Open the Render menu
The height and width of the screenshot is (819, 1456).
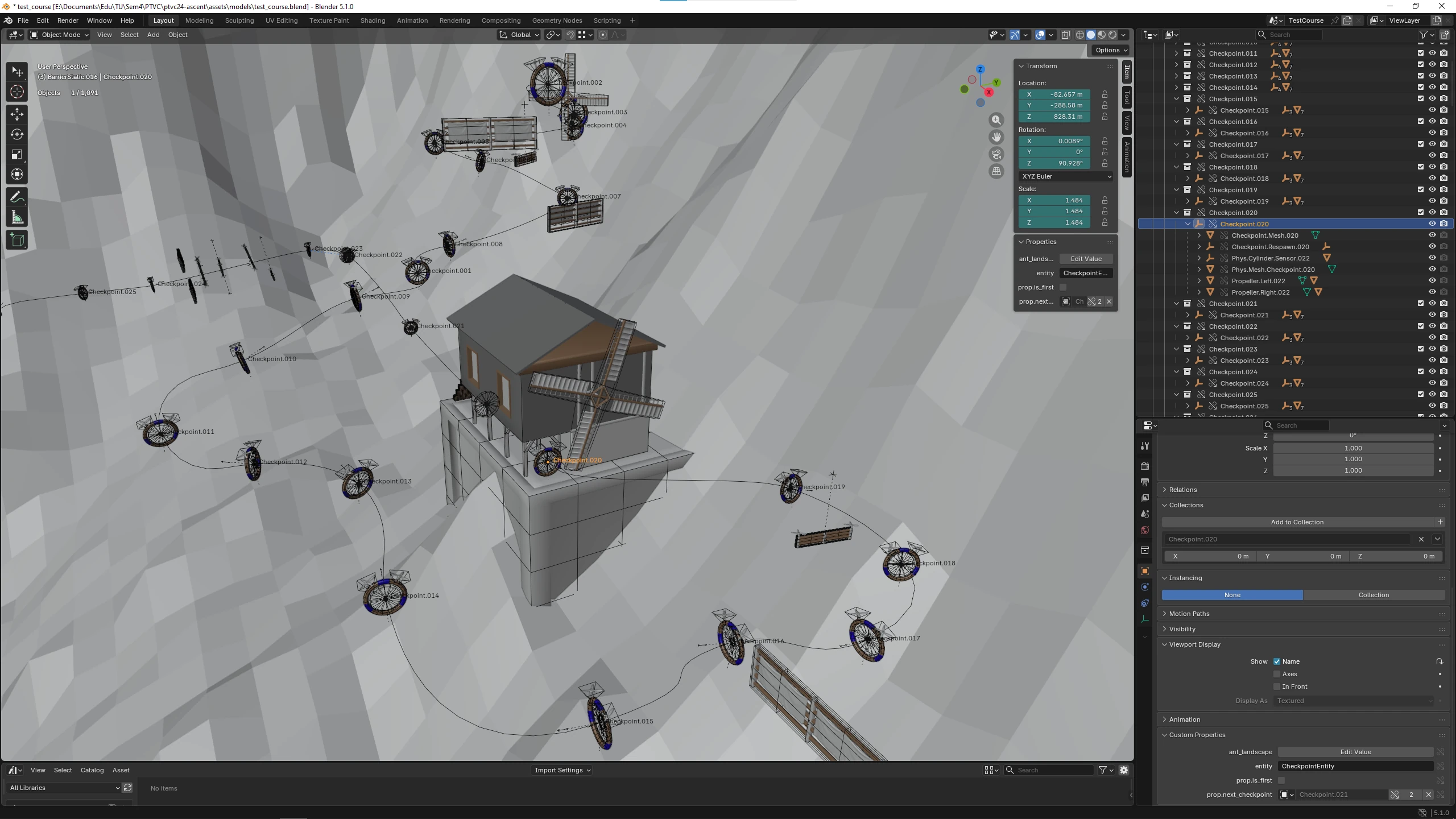tap(68, 20)
